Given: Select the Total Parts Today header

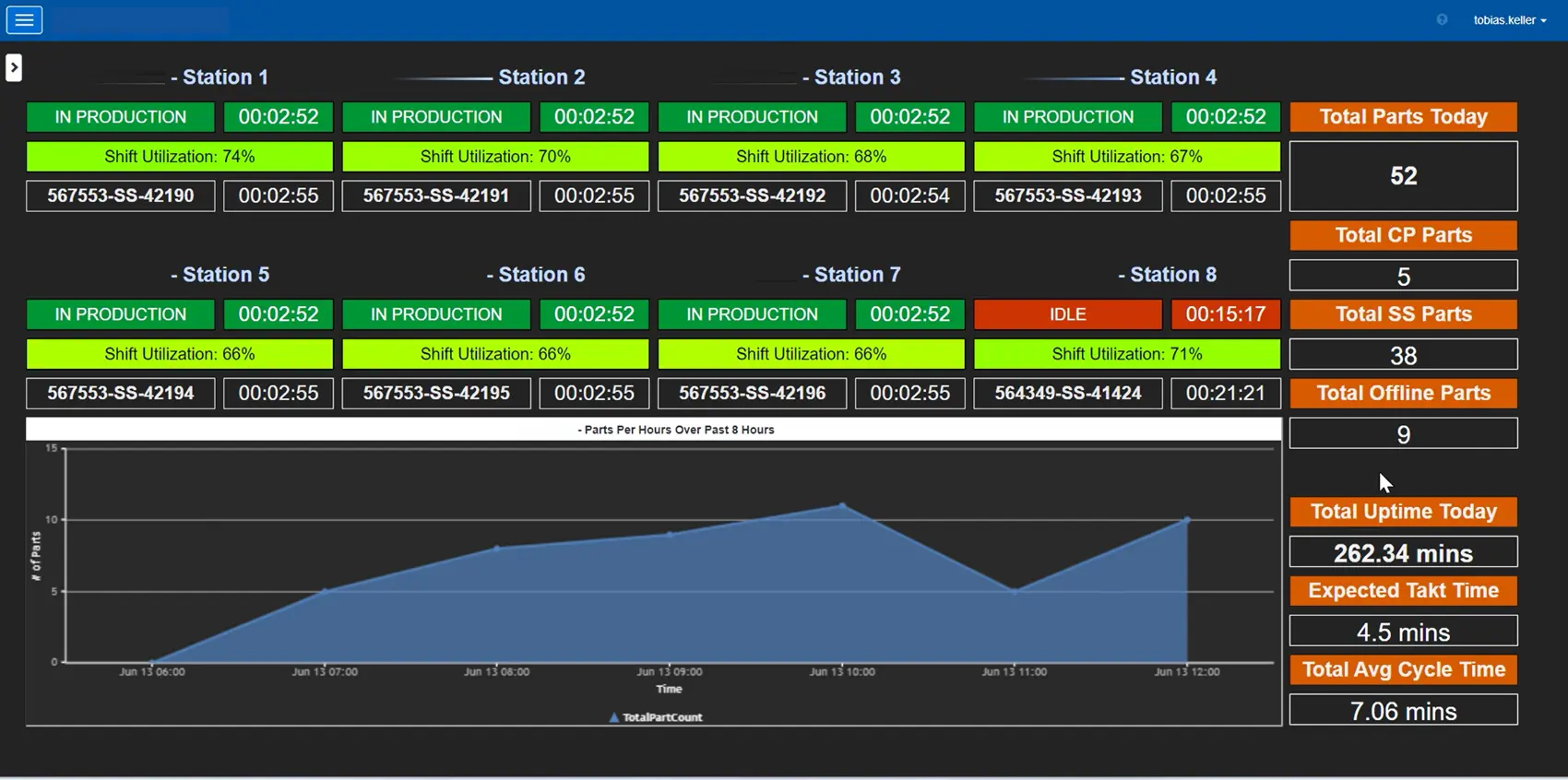Looking at the screenshot, I should click(1403, 117).
